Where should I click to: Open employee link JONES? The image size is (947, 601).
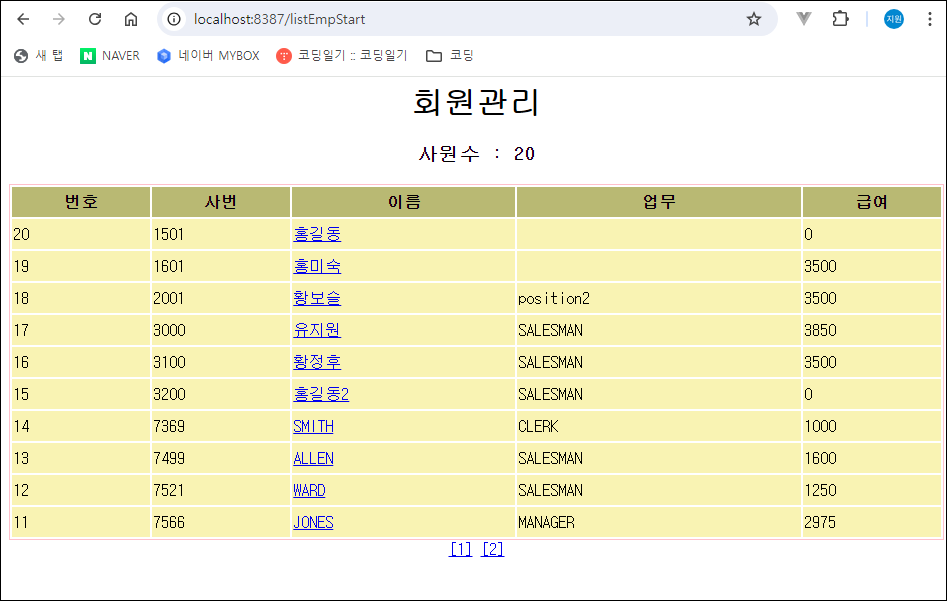coord(313,522)
